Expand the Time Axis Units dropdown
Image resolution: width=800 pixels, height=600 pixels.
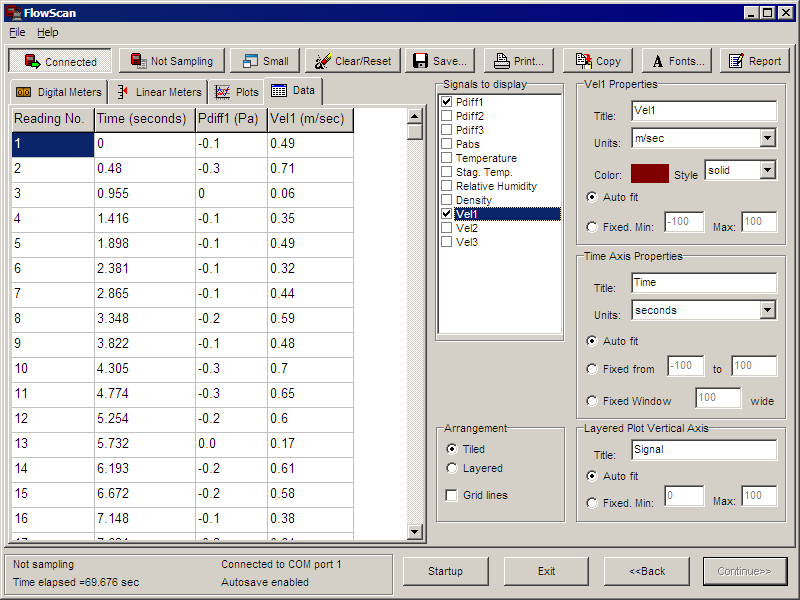point(767,310)
